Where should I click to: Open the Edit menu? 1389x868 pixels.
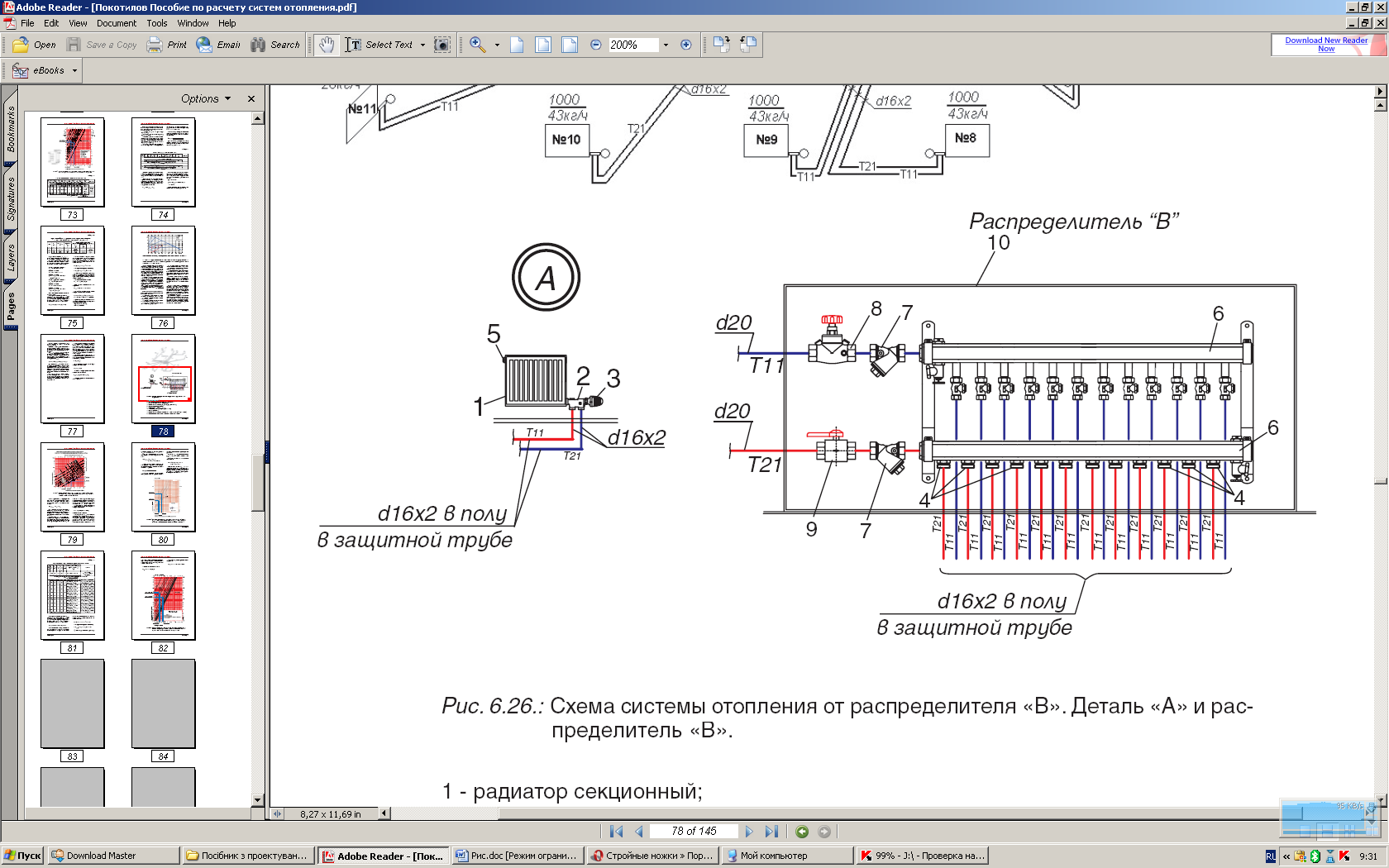click(51, 23)
